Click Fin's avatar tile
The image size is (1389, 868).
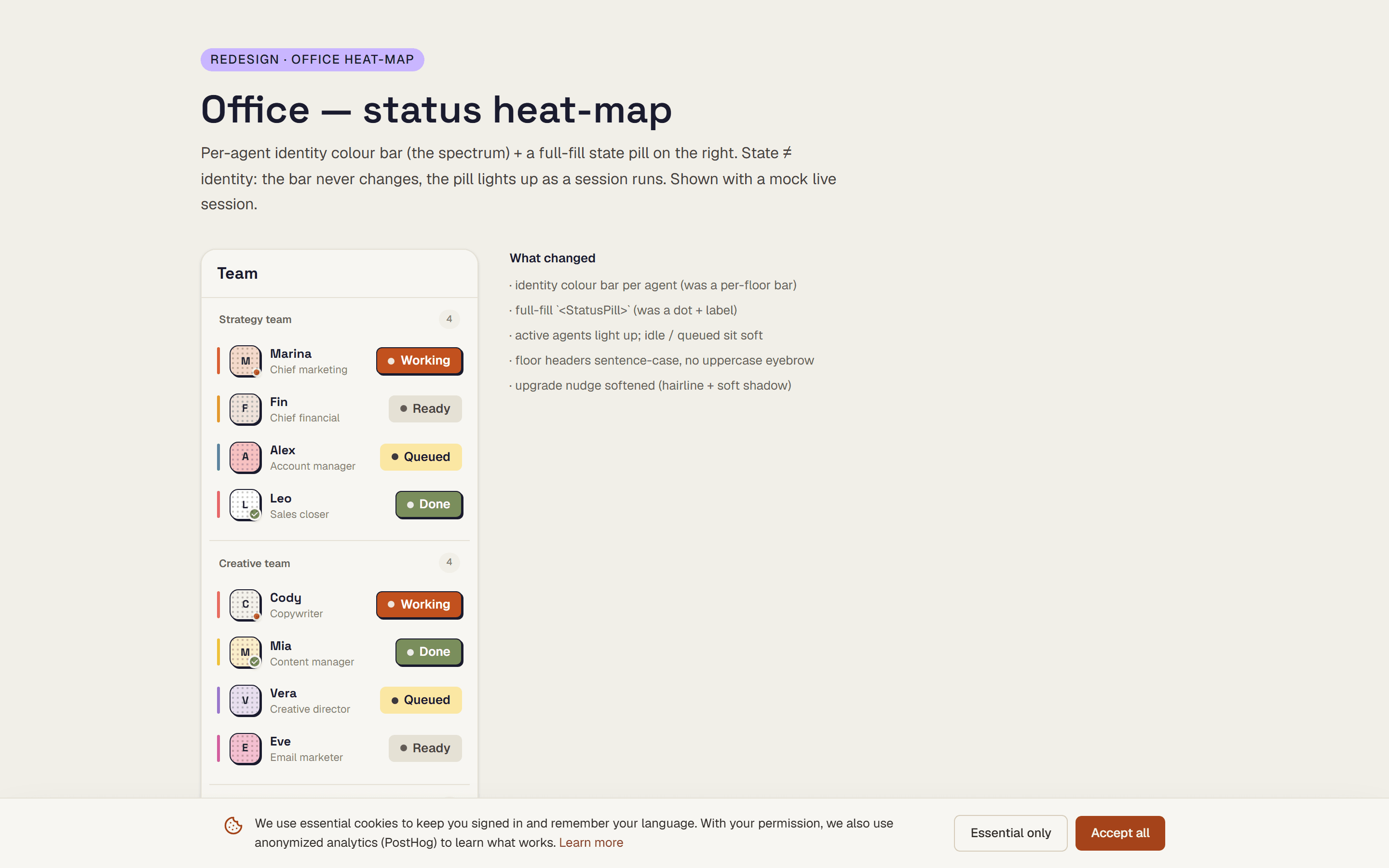[x=245, y=409]
